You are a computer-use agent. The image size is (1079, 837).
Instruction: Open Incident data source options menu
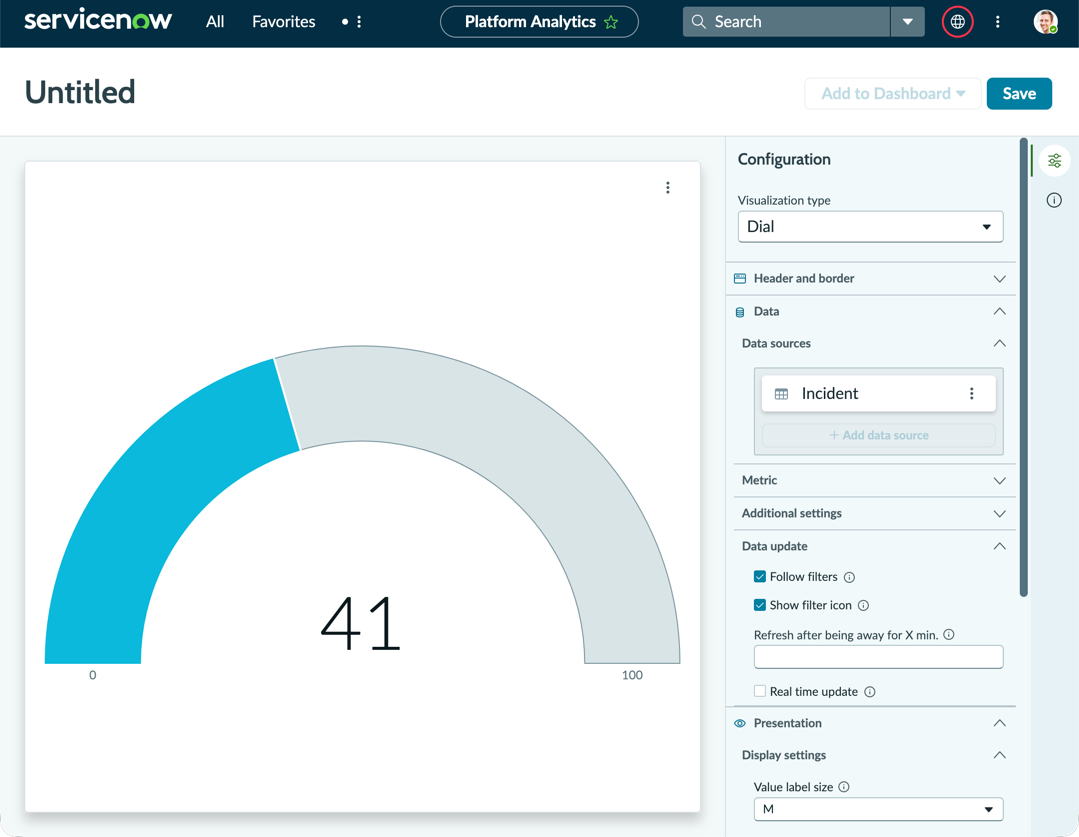(972, 394)
